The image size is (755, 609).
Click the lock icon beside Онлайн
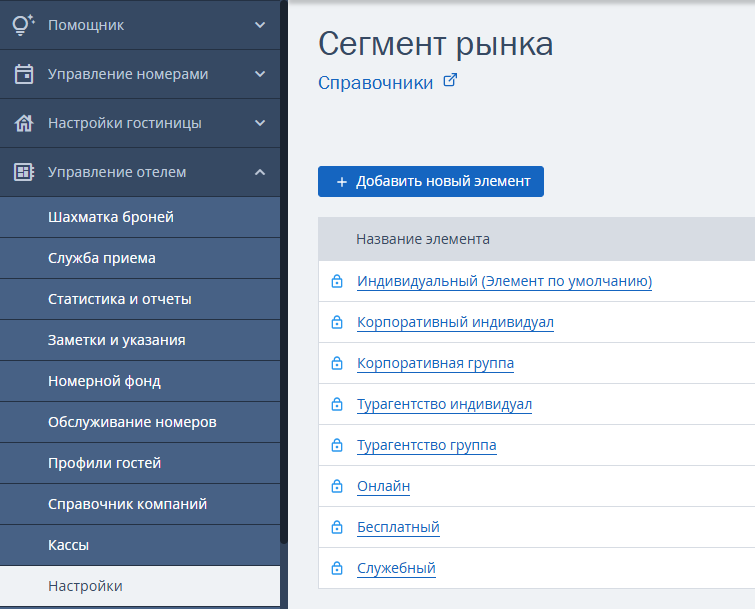point(337,486)
